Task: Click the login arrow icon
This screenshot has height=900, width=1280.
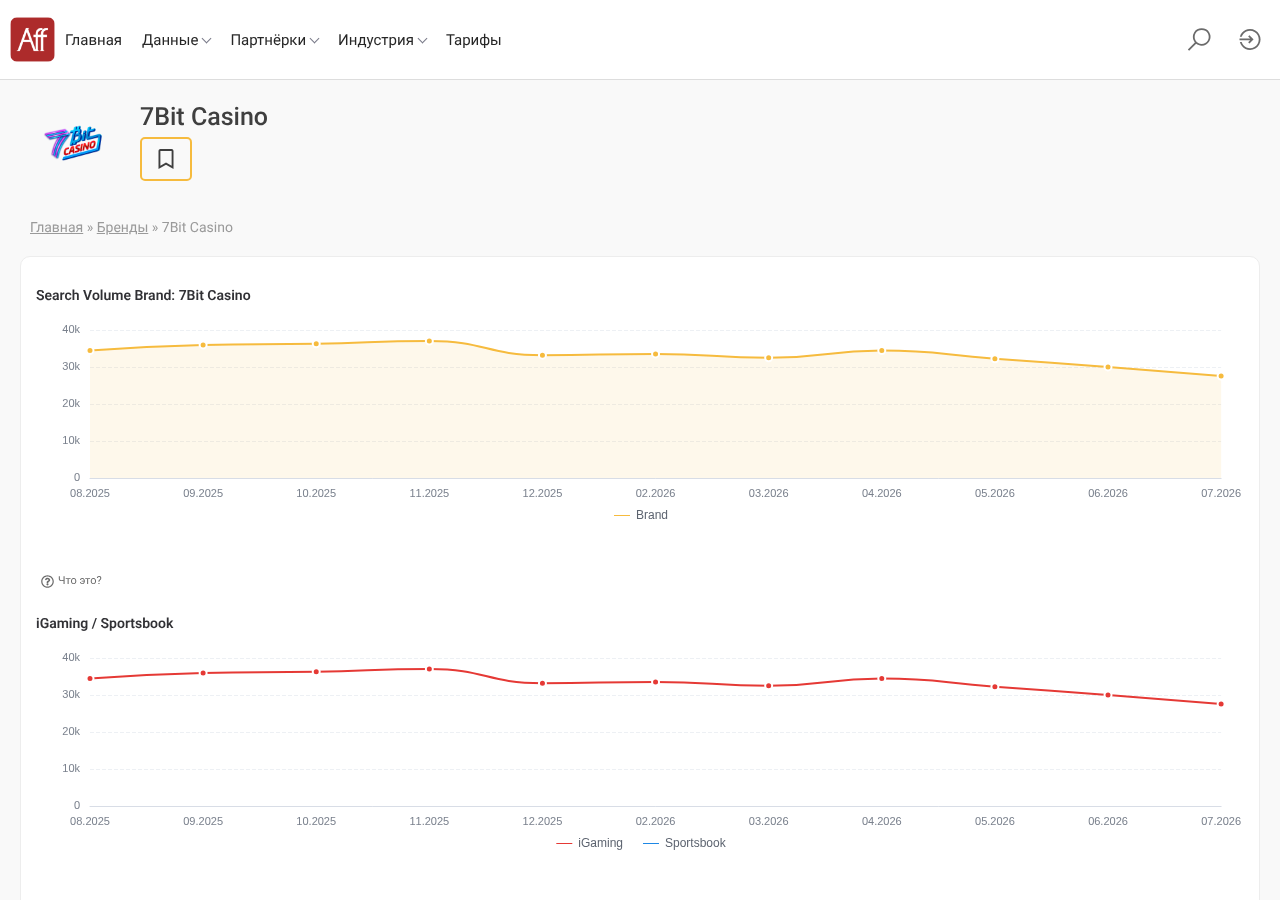Action: 1250,40
